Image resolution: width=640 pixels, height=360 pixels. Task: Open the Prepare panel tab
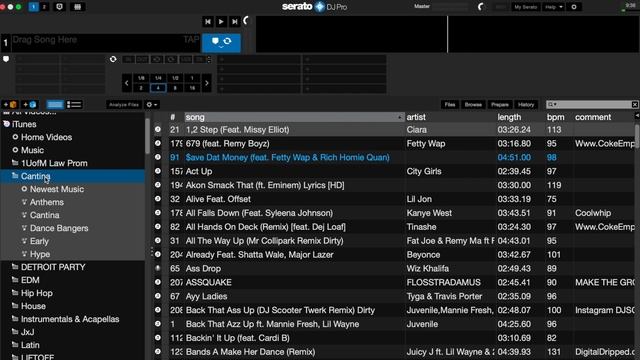tap(500, 105)
